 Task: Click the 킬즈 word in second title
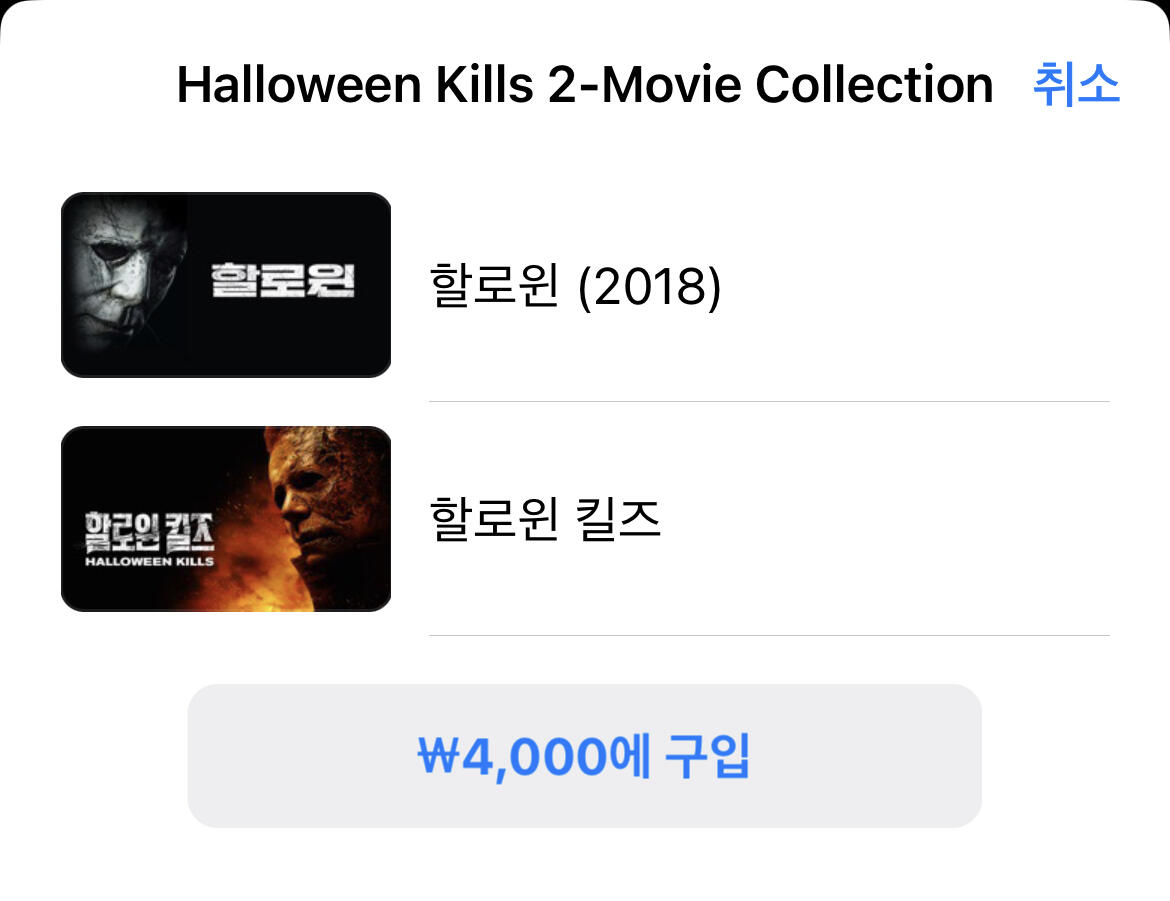(x=618, y=518)
